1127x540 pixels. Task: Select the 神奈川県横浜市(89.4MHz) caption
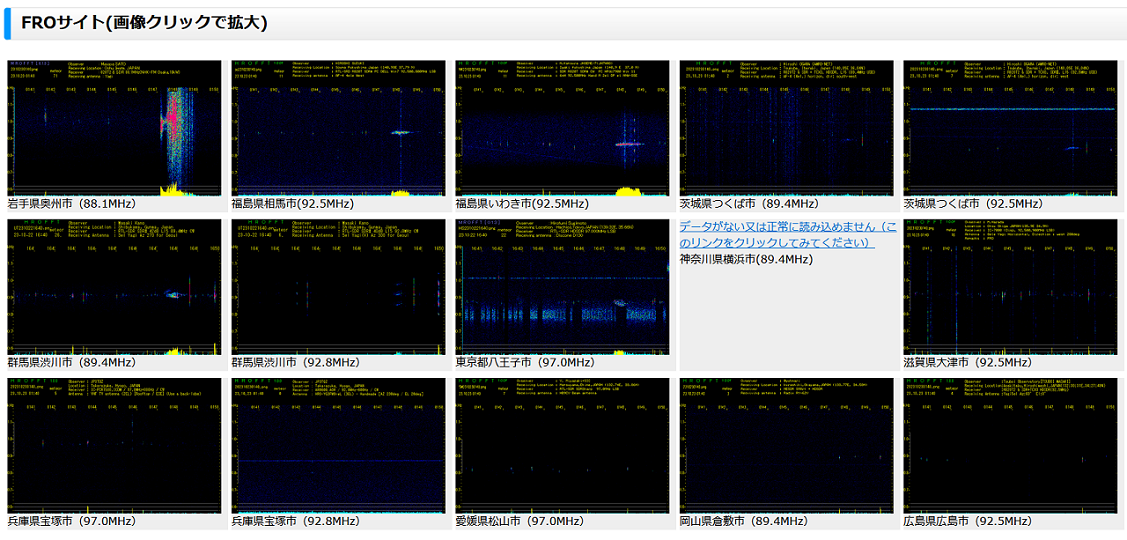pos(744,259)
